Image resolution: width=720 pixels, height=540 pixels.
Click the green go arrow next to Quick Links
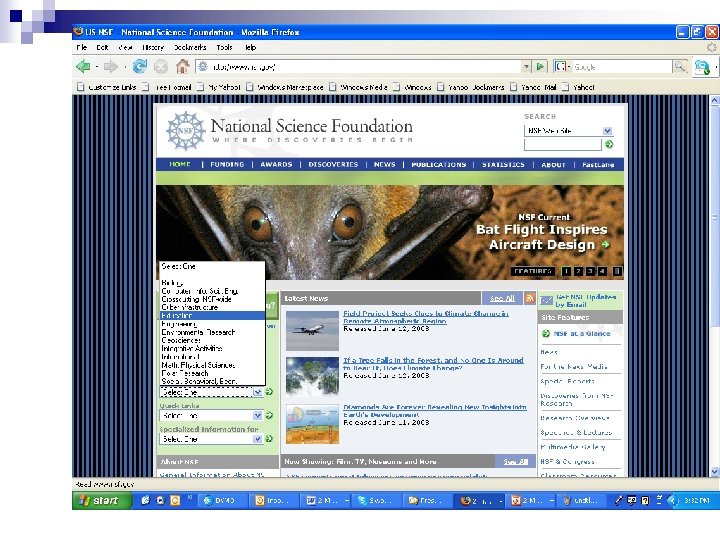269,415
